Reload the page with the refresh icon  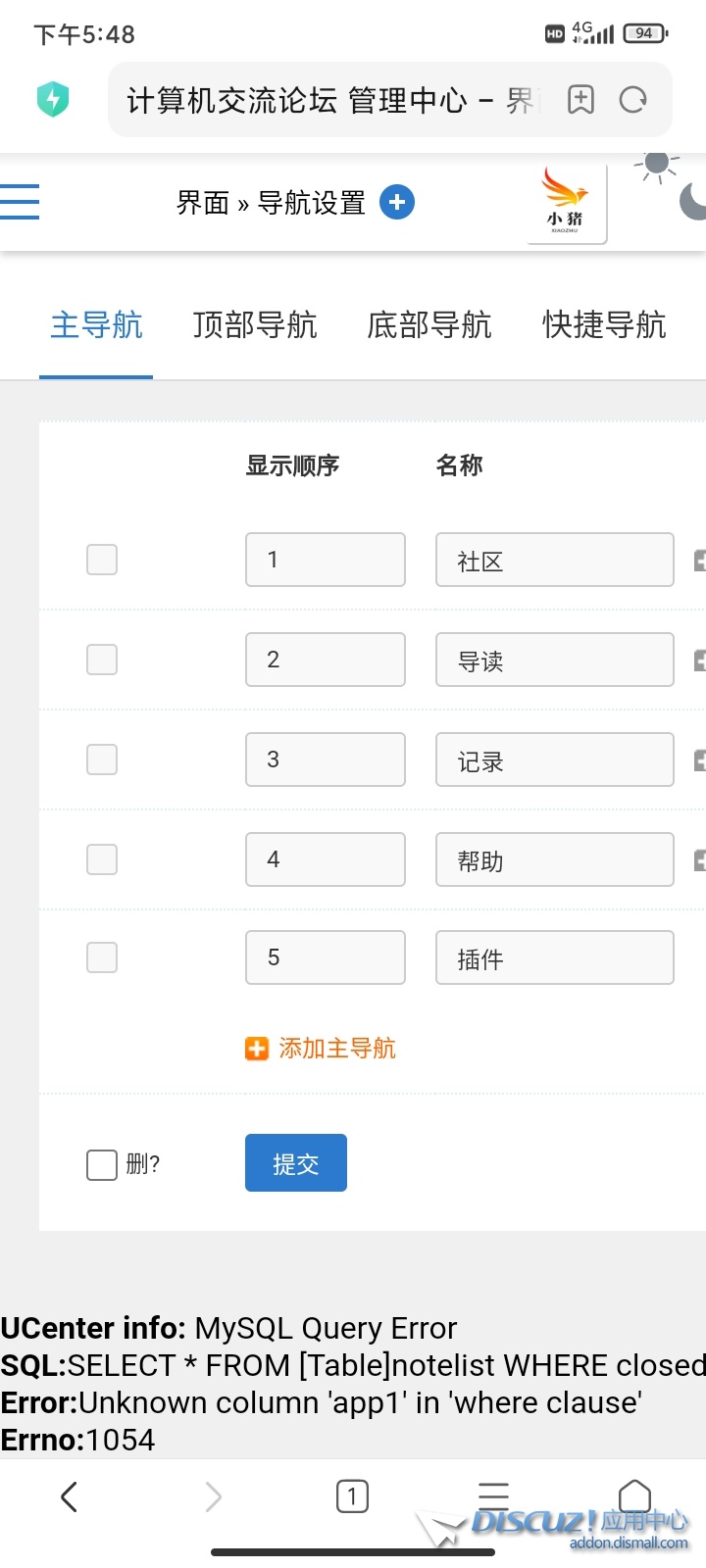633,99
